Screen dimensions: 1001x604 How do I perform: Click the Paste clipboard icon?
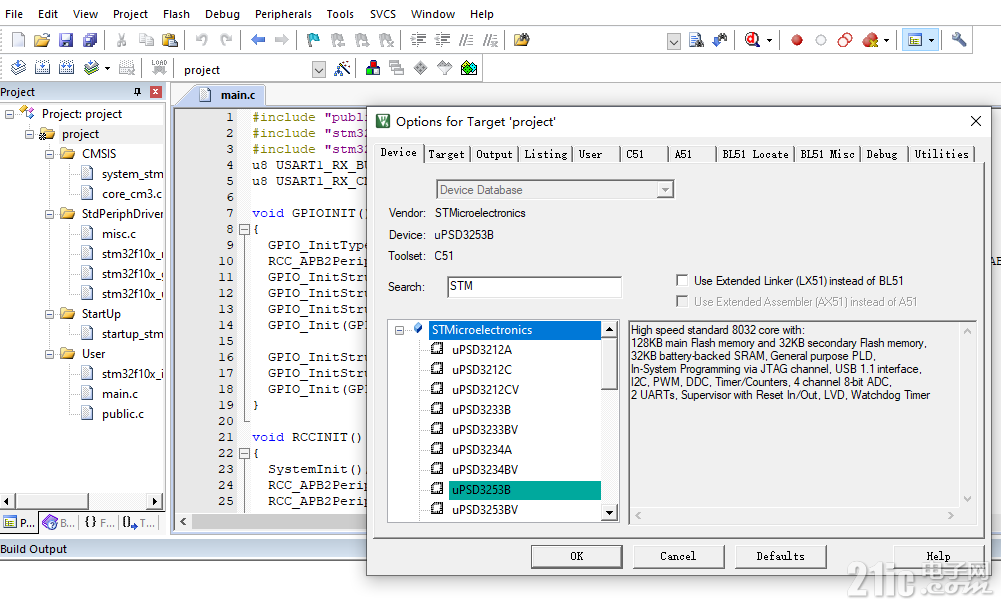point(170,40)
